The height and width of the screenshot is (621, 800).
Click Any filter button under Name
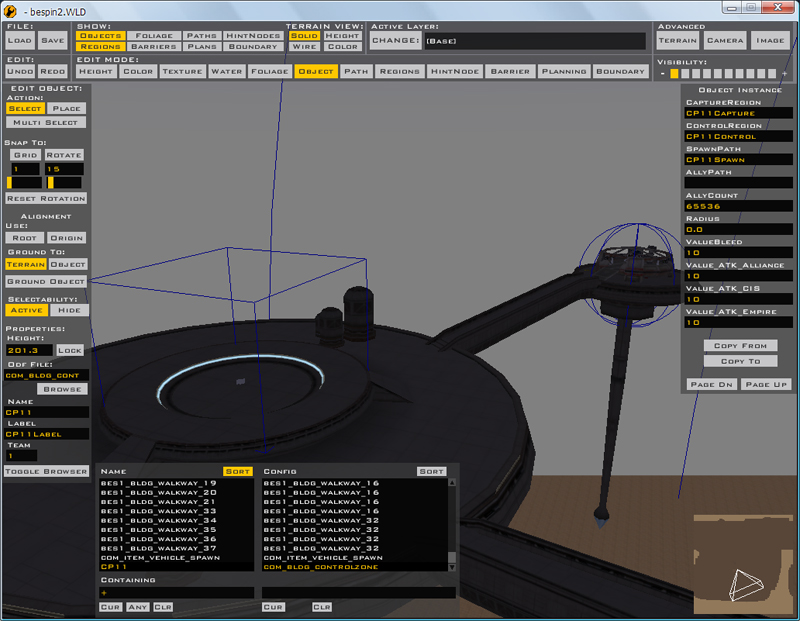point(138,607)
